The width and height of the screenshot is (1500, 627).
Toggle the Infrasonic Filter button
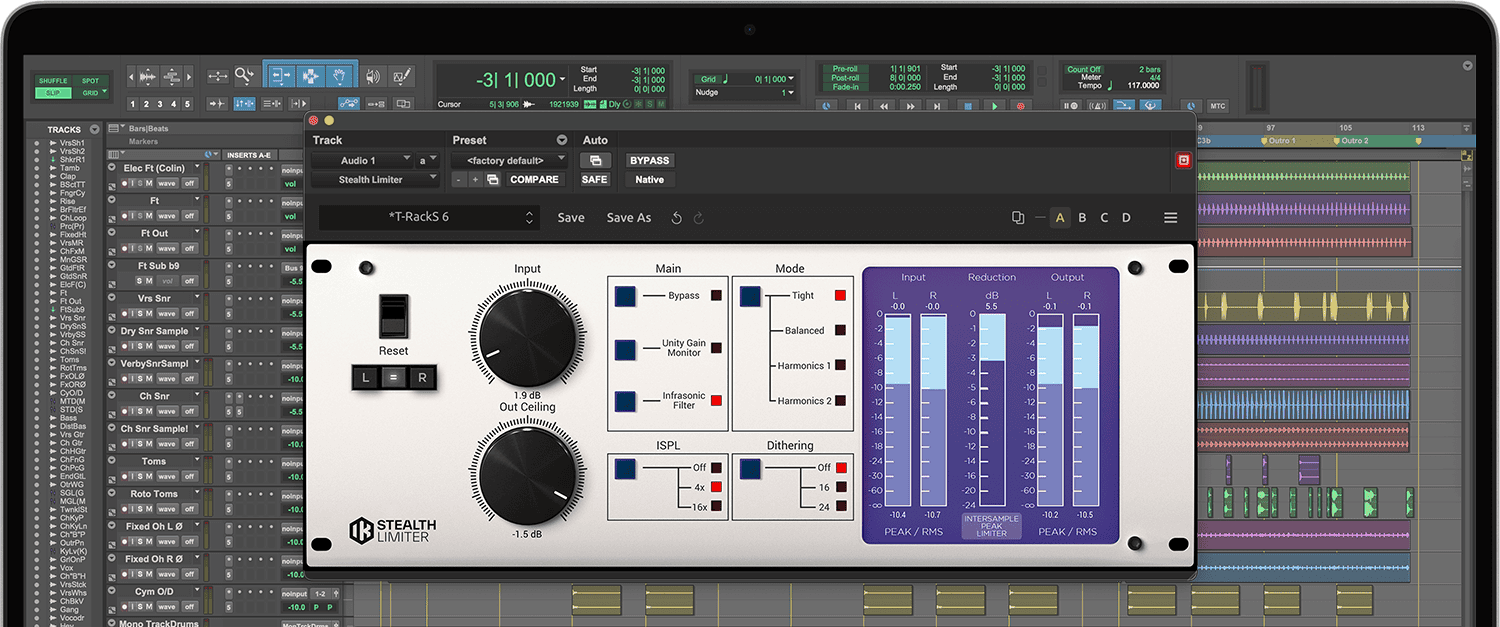pyautogui.click(x=625, y=400)
